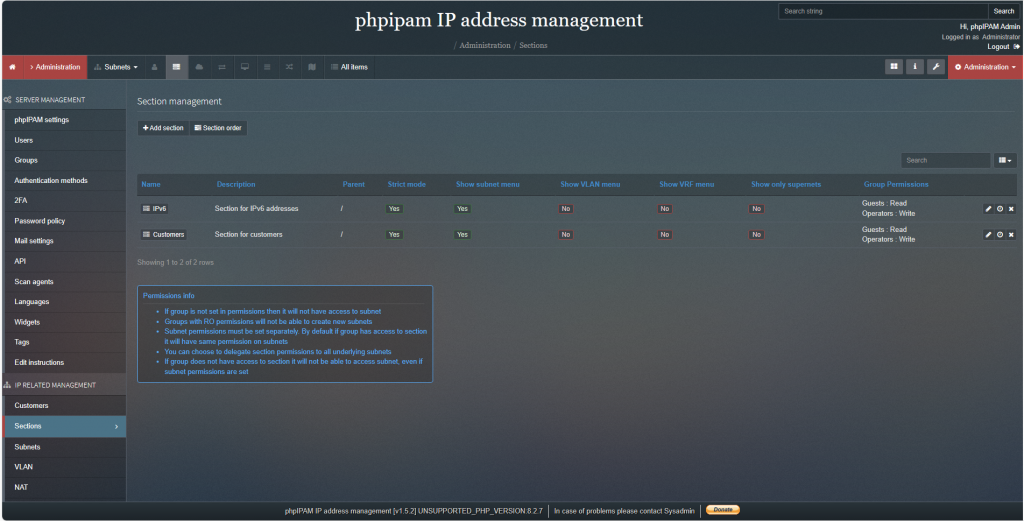Image resolution: width=1024 pixels, height=521 pixels.
Task: Click 'Section for IPv6 addresses' description cell
Action: [257, 209]
